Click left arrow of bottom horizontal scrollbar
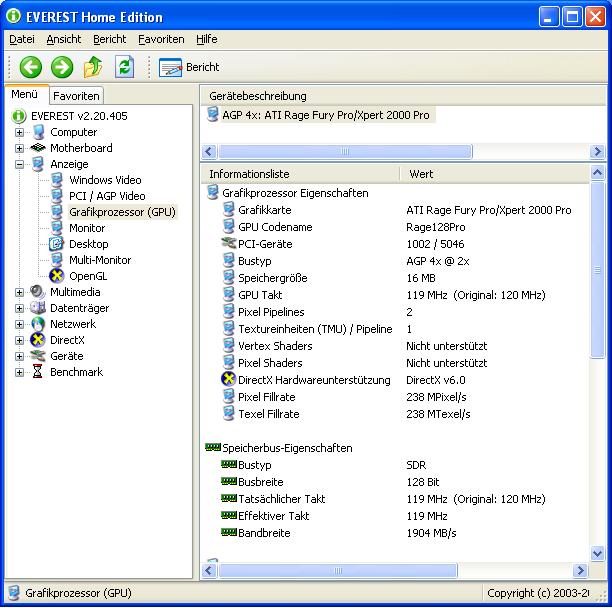The width and height of the screenshot is (612, 608). (209, 571)
